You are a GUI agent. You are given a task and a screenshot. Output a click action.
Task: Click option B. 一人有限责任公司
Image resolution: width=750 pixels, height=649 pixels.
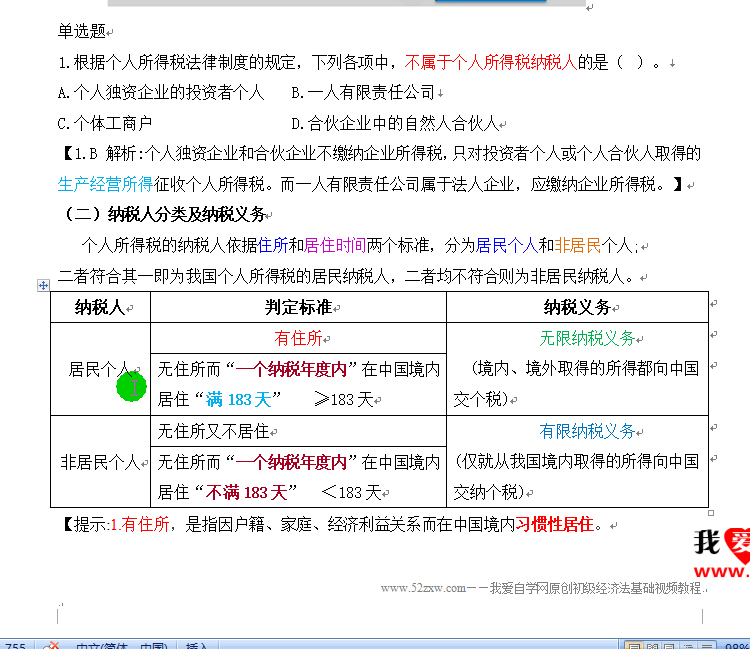[x=363, y=92]
